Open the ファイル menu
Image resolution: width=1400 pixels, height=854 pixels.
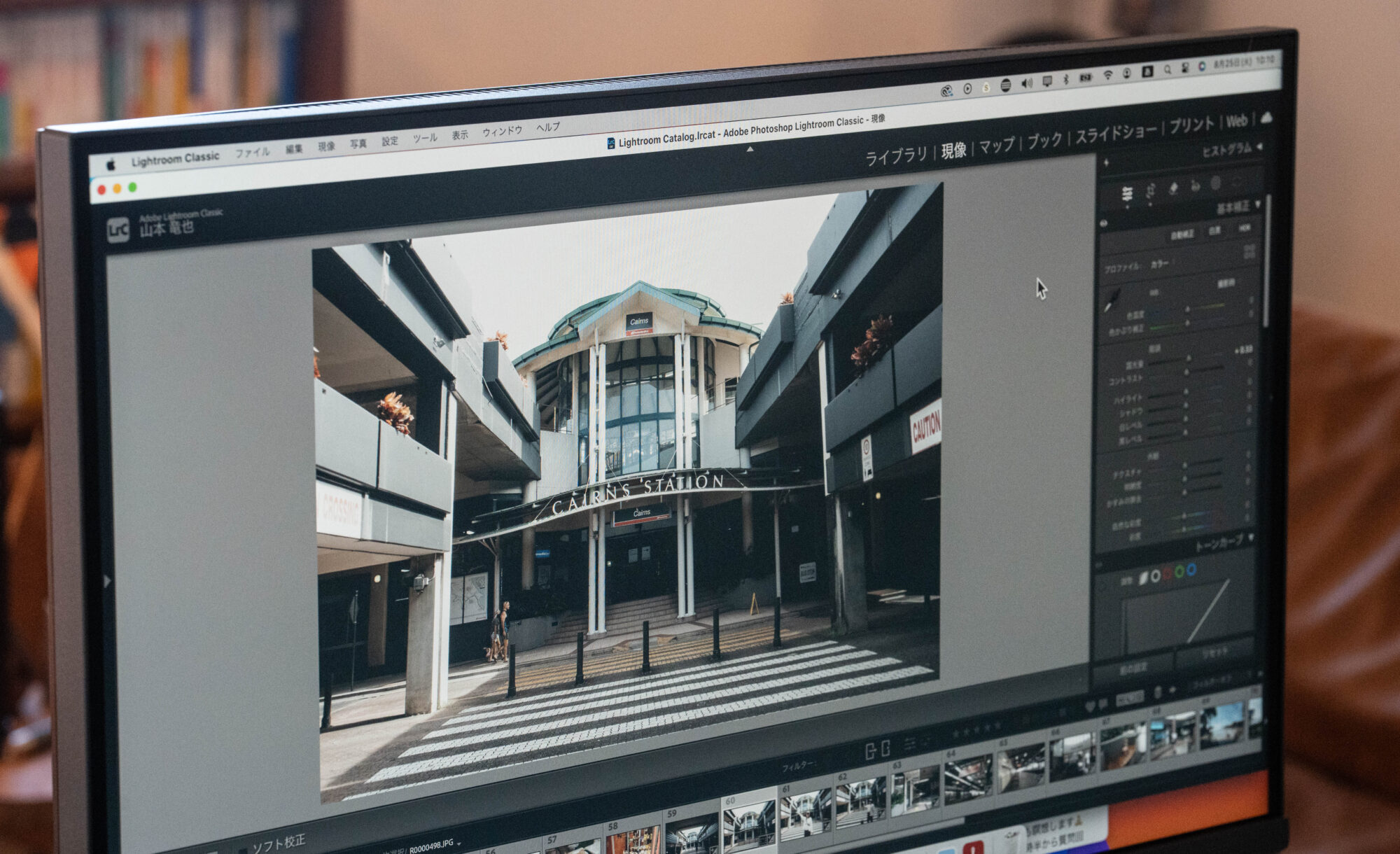(x=252, y=153)
